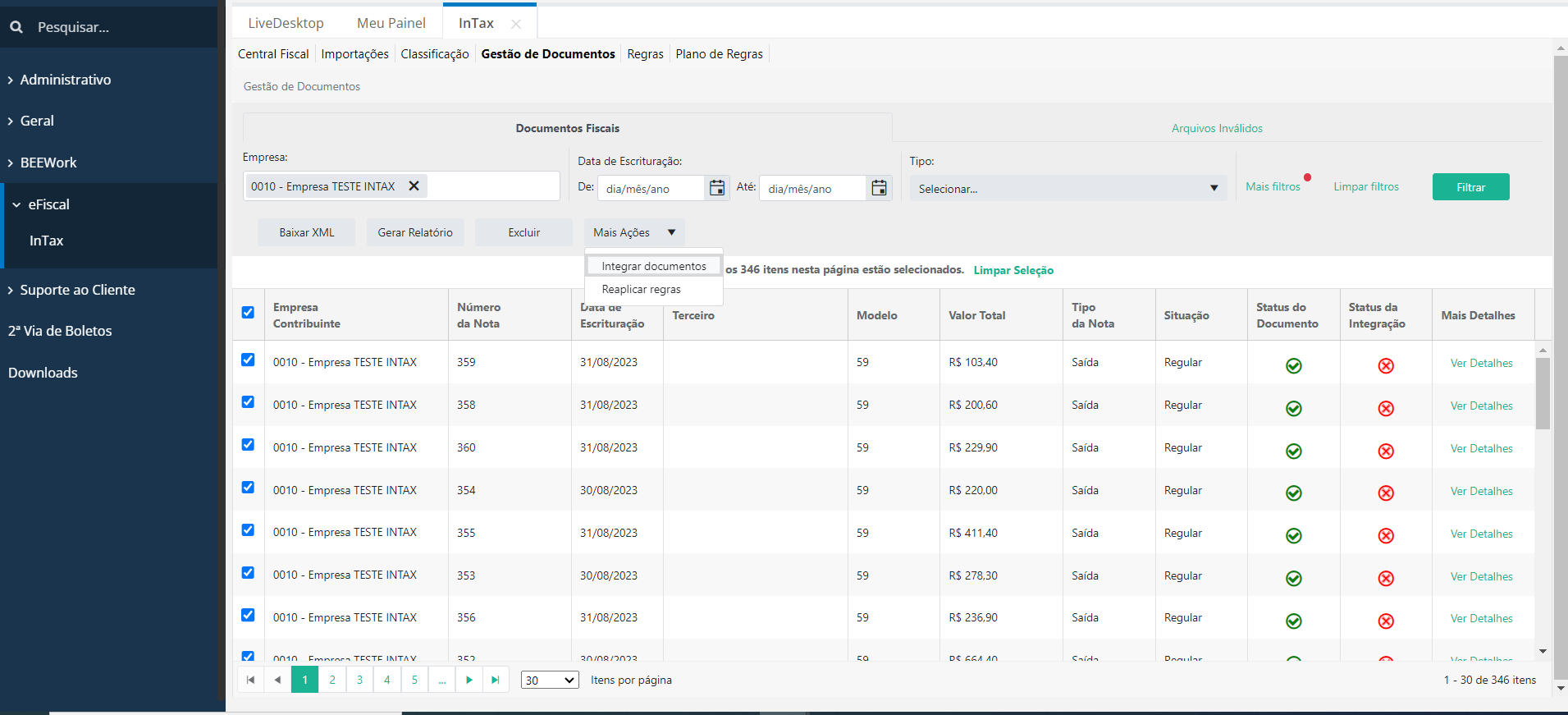Click the Excluir button
The width and height of the screenshot is (1568, 715).
[523, 232]
